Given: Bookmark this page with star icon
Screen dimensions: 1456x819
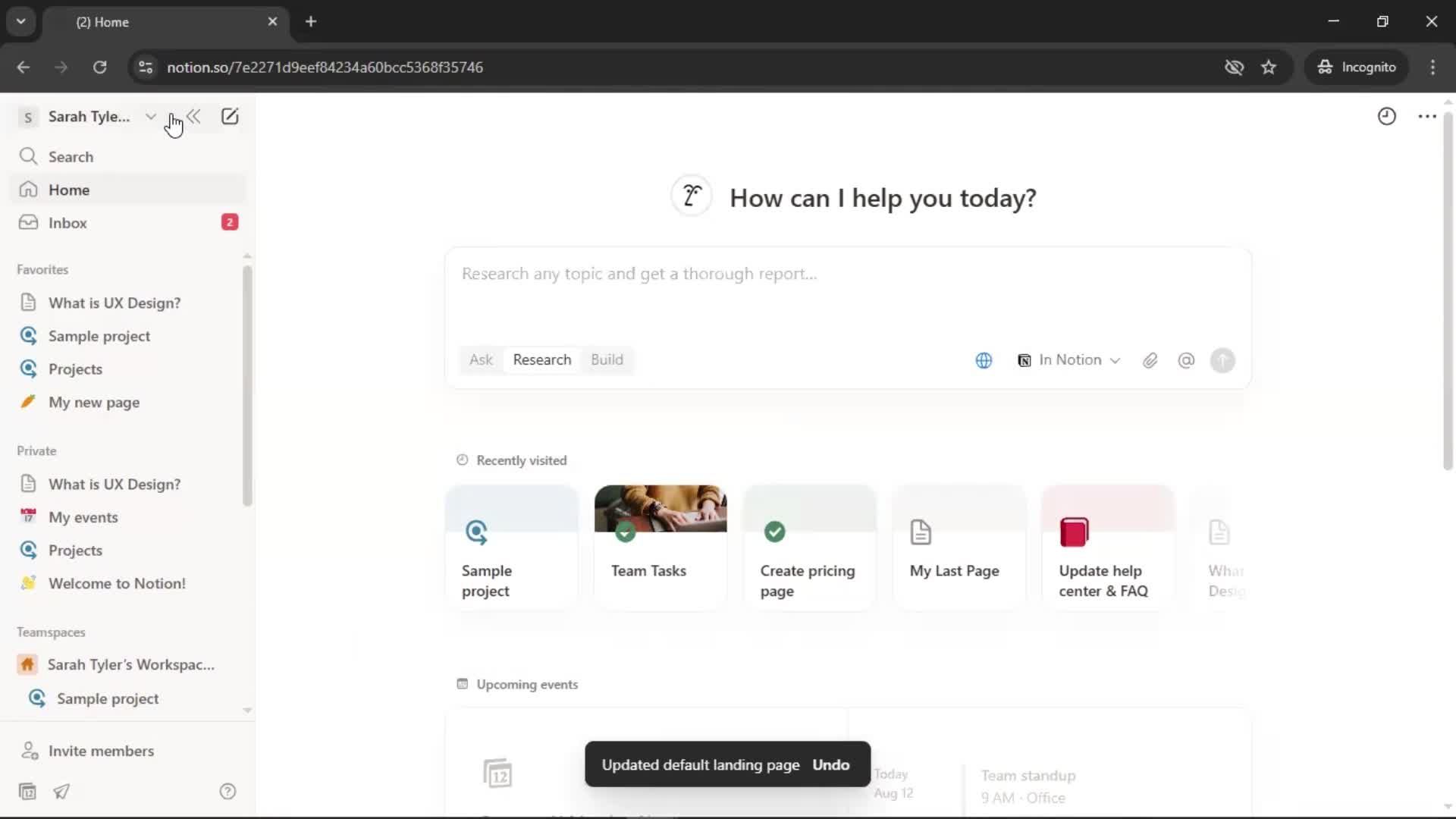Looking at the screenshot, I should 1269,67.
